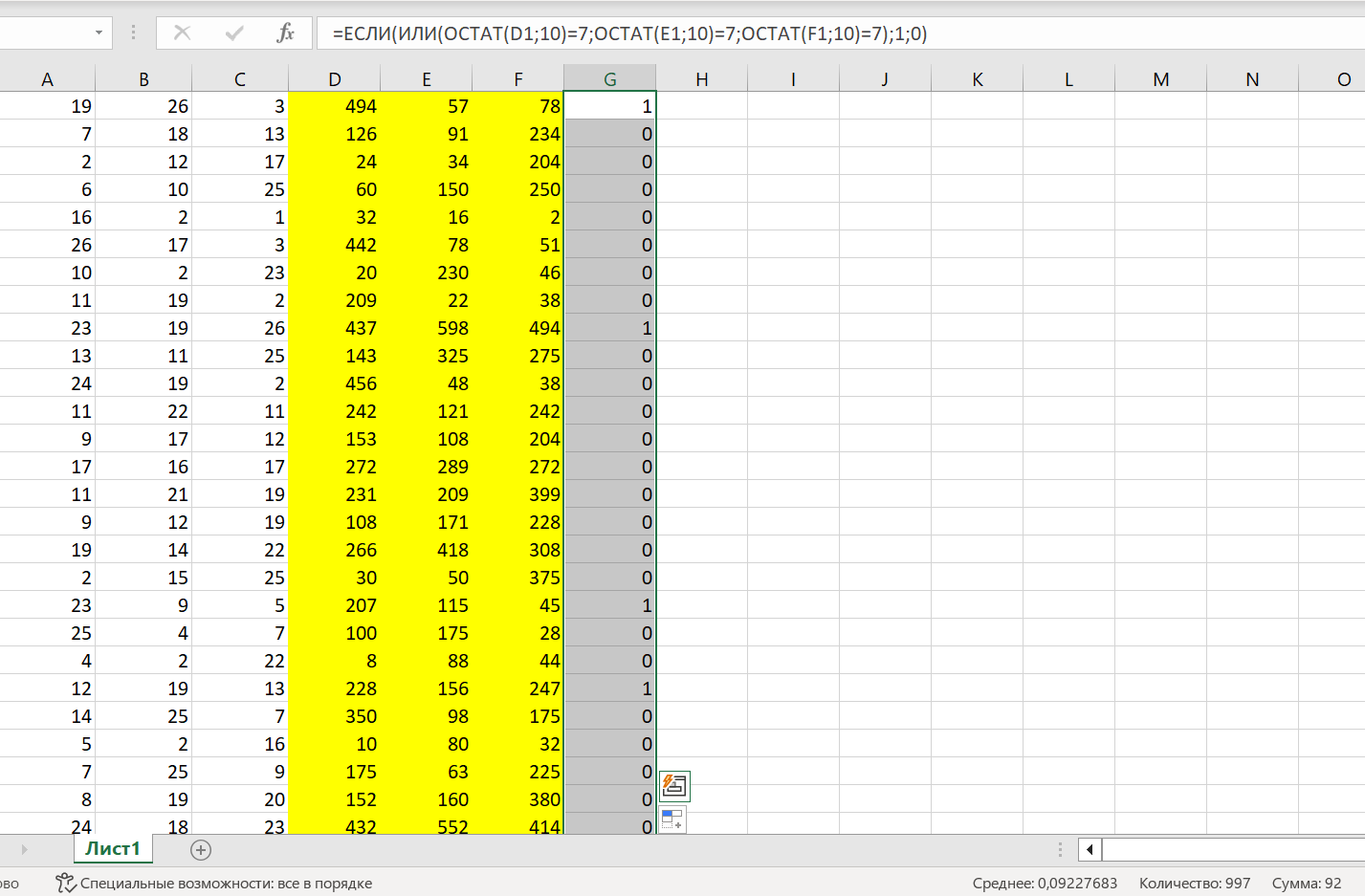
Task: Click the left arrow of horizontal scrollbar
Action: [x=1090, y=849]
